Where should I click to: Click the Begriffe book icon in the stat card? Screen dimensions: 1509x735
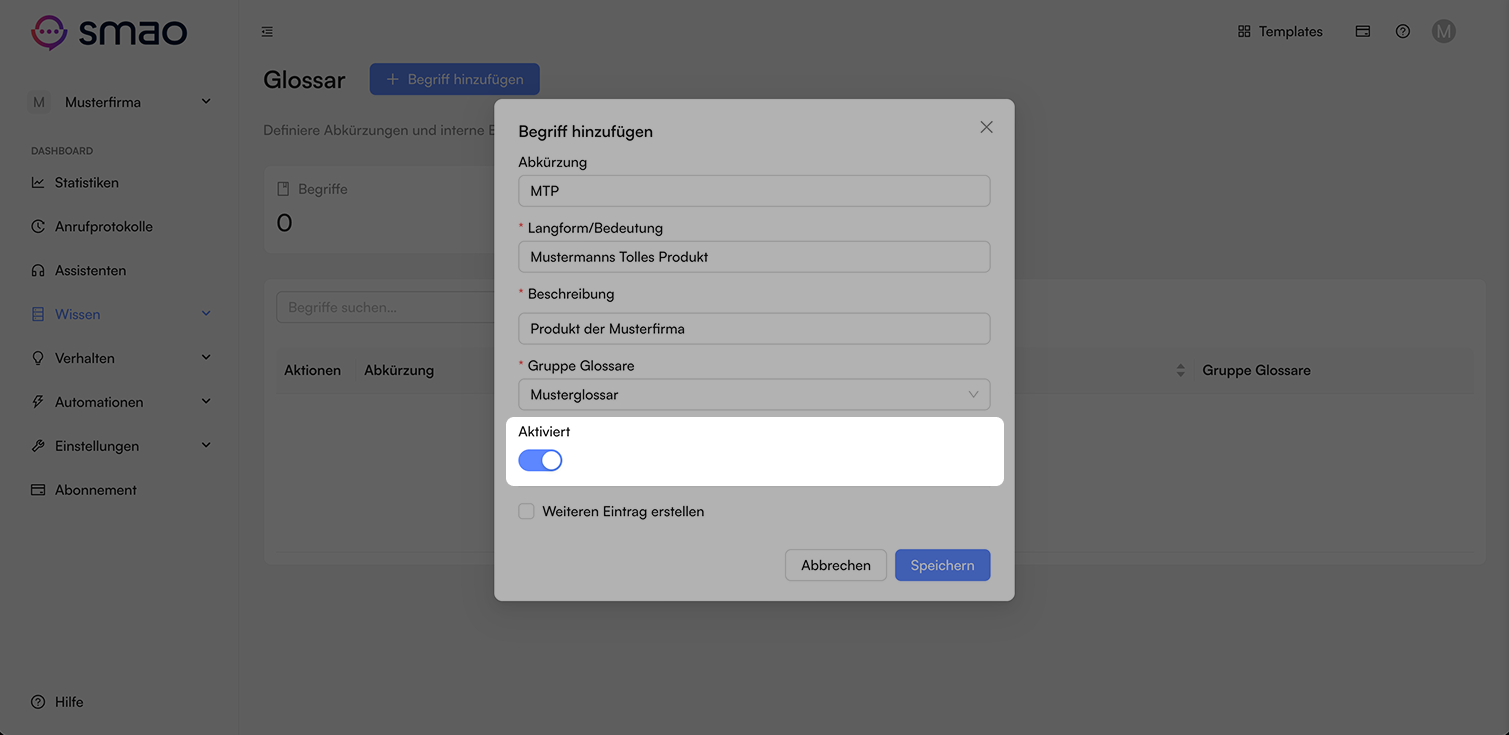click(283, 189)
